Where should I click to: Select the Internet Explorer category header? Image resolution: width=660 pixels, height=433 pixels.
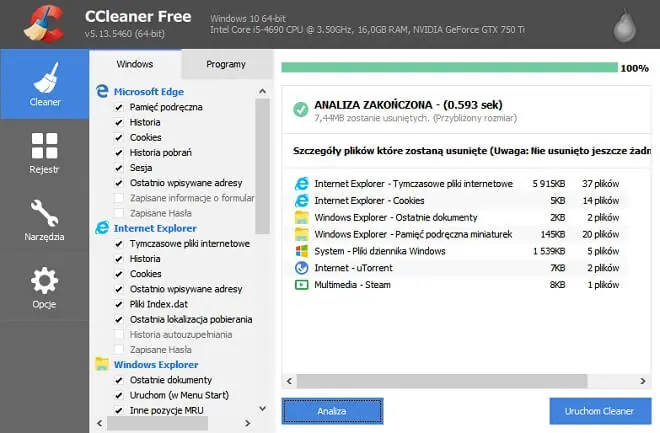pos(155,228)
